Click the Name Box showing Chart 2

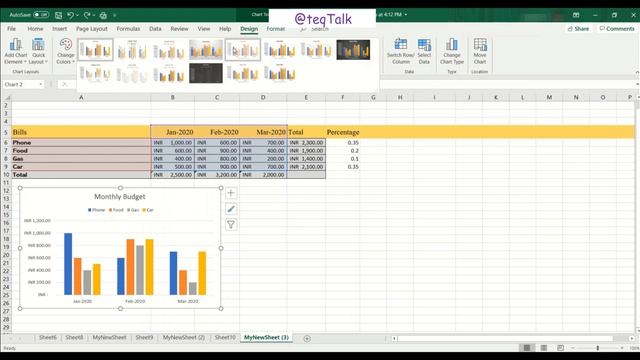(20, 84)
